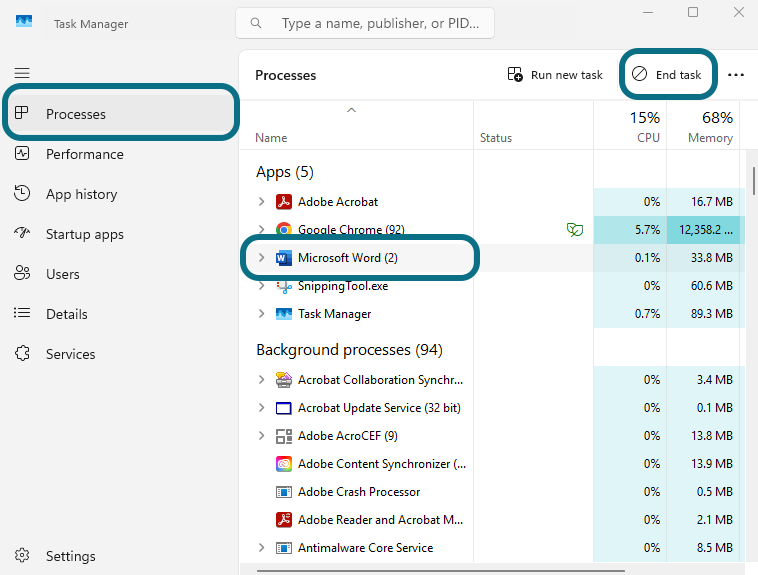Open Settings at the sidebar bottom
The height and width of the screenshot is (575, 758).
coord(121,556)
